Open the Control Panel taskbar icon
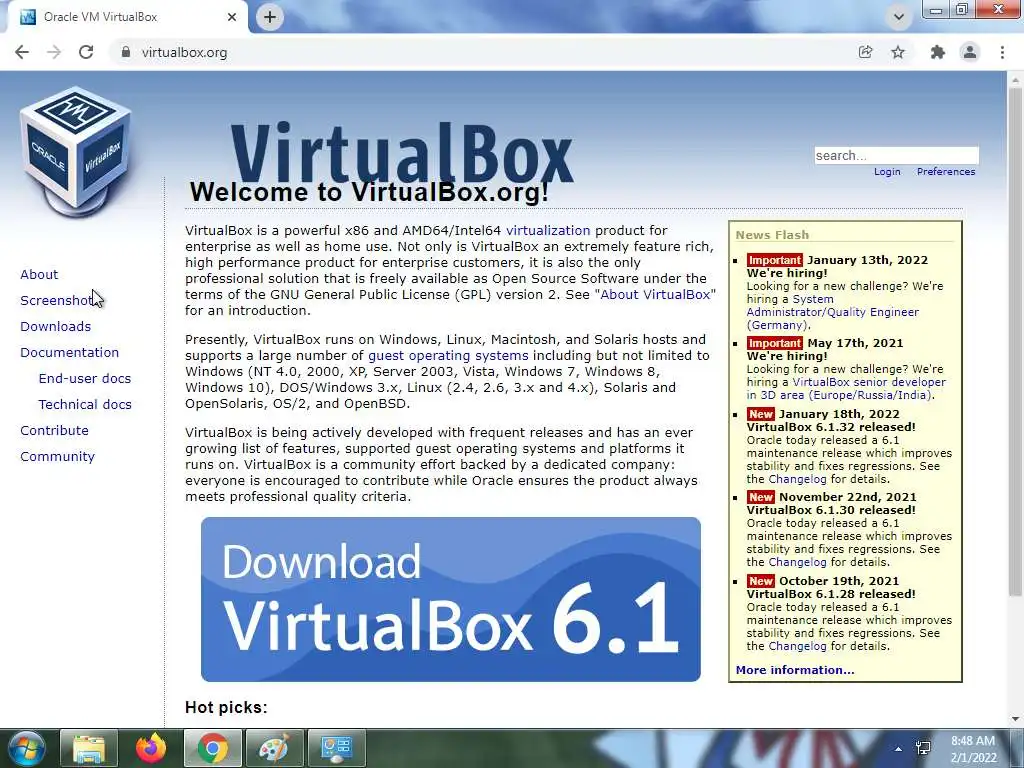 click(336, 748)
